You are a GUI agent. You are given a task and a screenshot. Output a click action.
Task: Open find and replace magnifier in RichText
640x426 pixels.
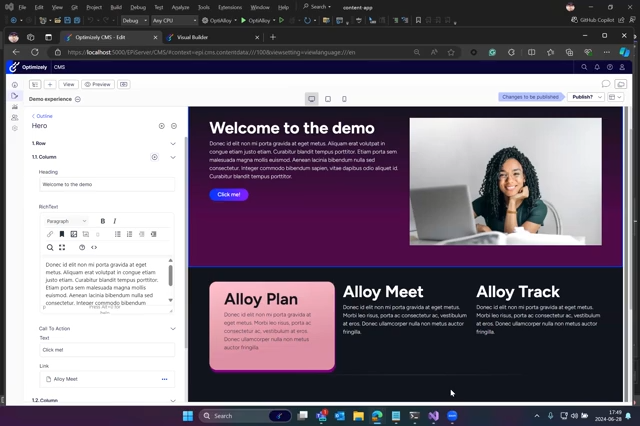50,247
